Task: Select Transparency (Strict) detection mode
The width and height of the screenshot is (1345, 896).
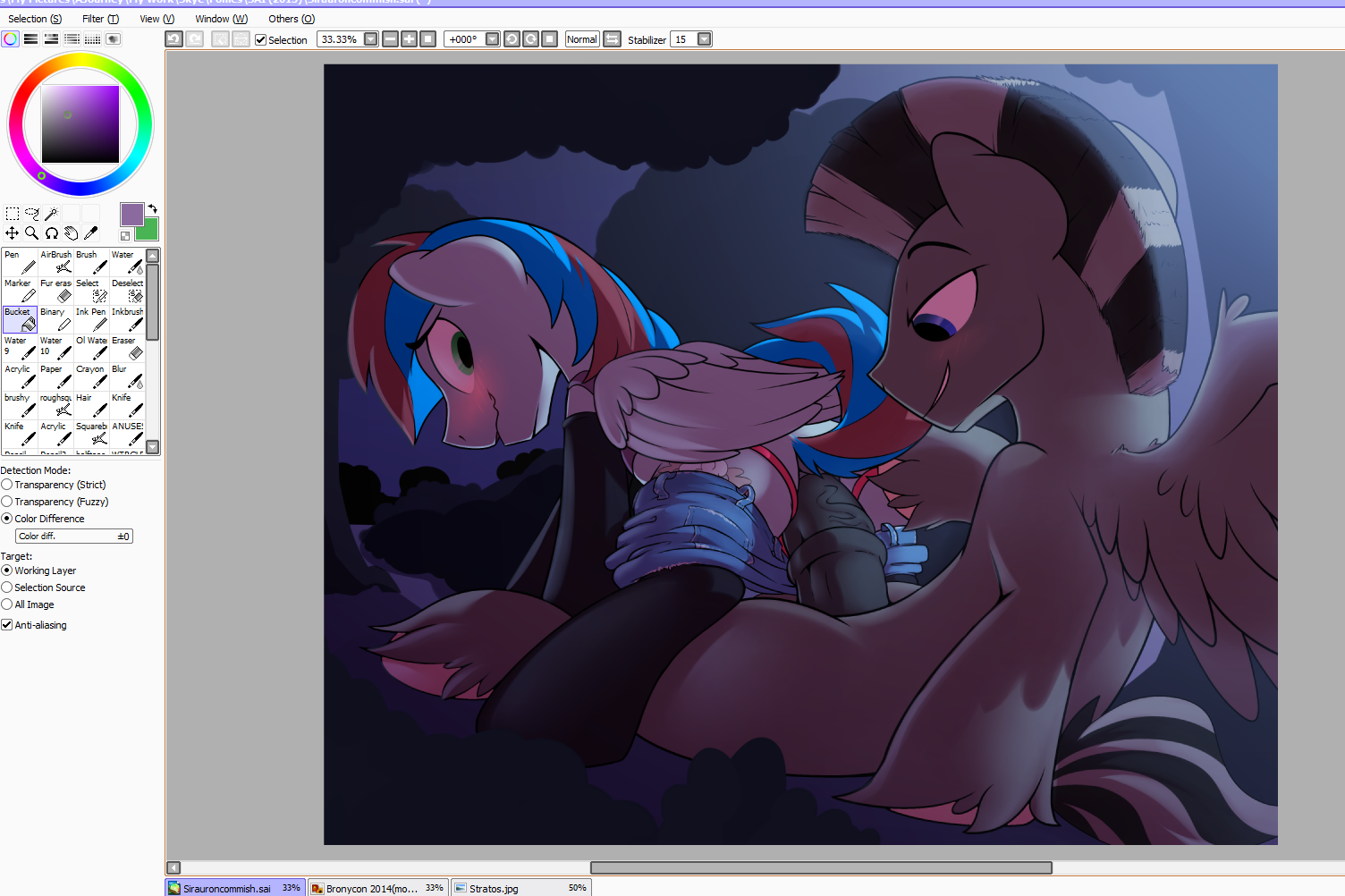Action: 7,485
